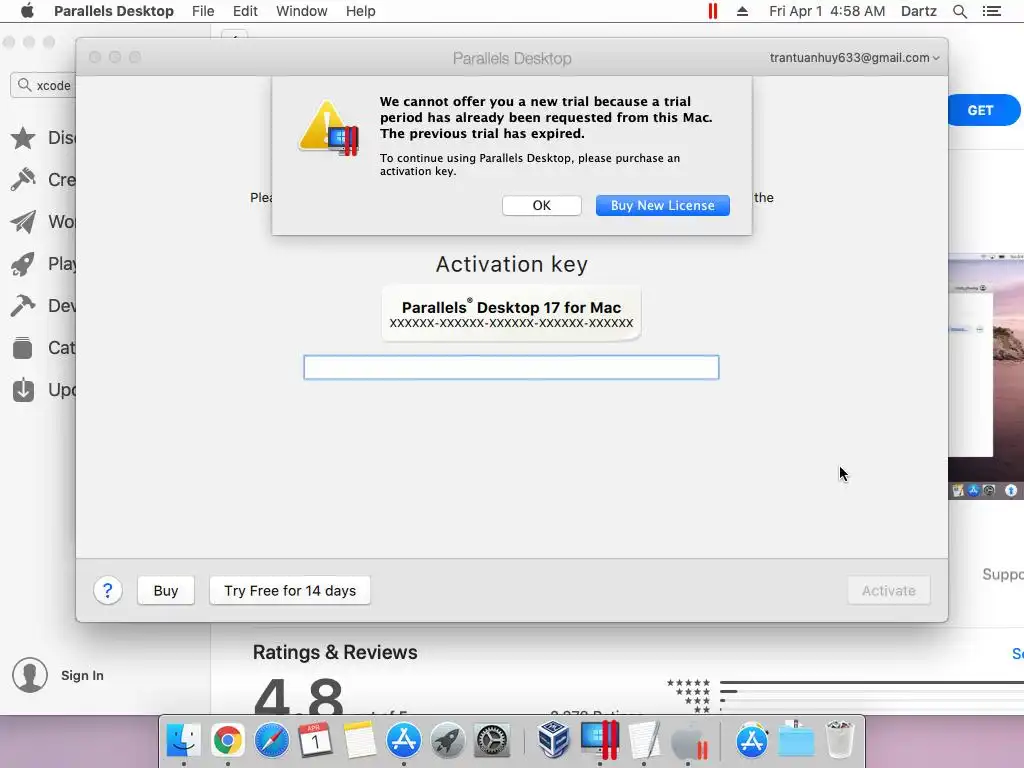Viewport: 1024px width, 768px height.
Task: Open Launchpad rocket from the Dock
Action: 448,740
